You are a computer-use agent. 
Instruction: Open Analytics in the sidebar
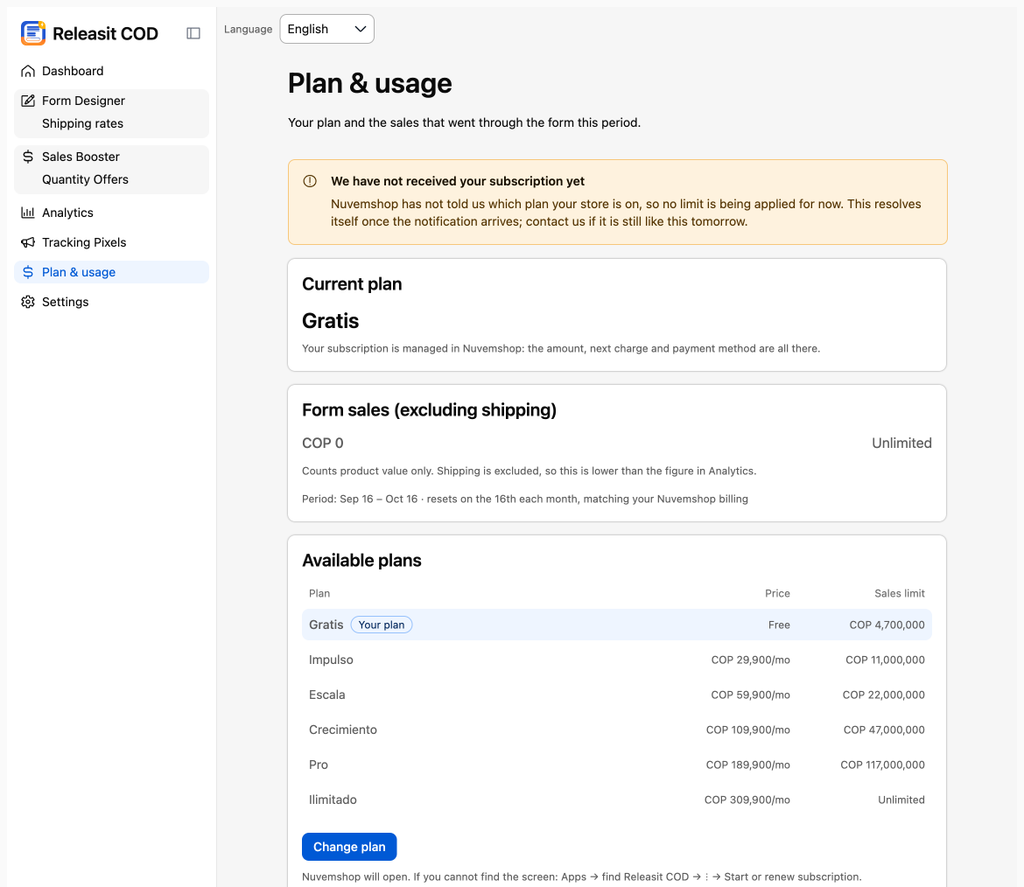coord(111,212)
